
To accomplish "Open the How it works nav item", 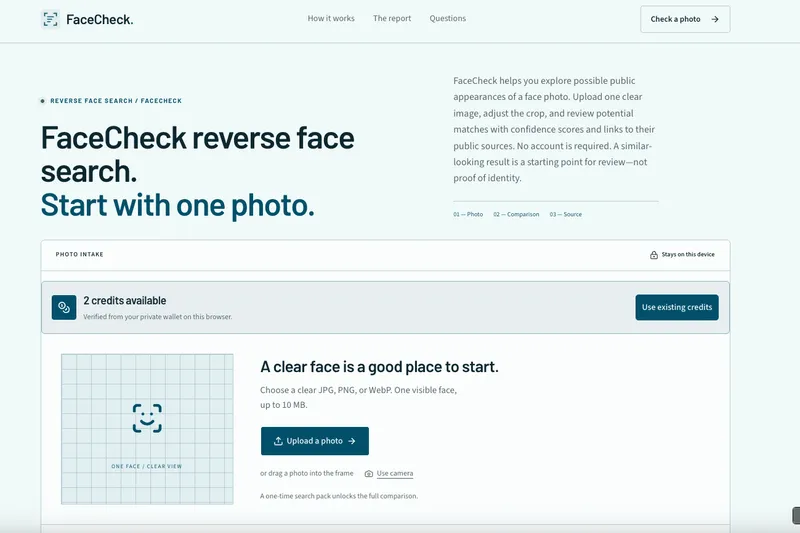I will tap(331, 18).
